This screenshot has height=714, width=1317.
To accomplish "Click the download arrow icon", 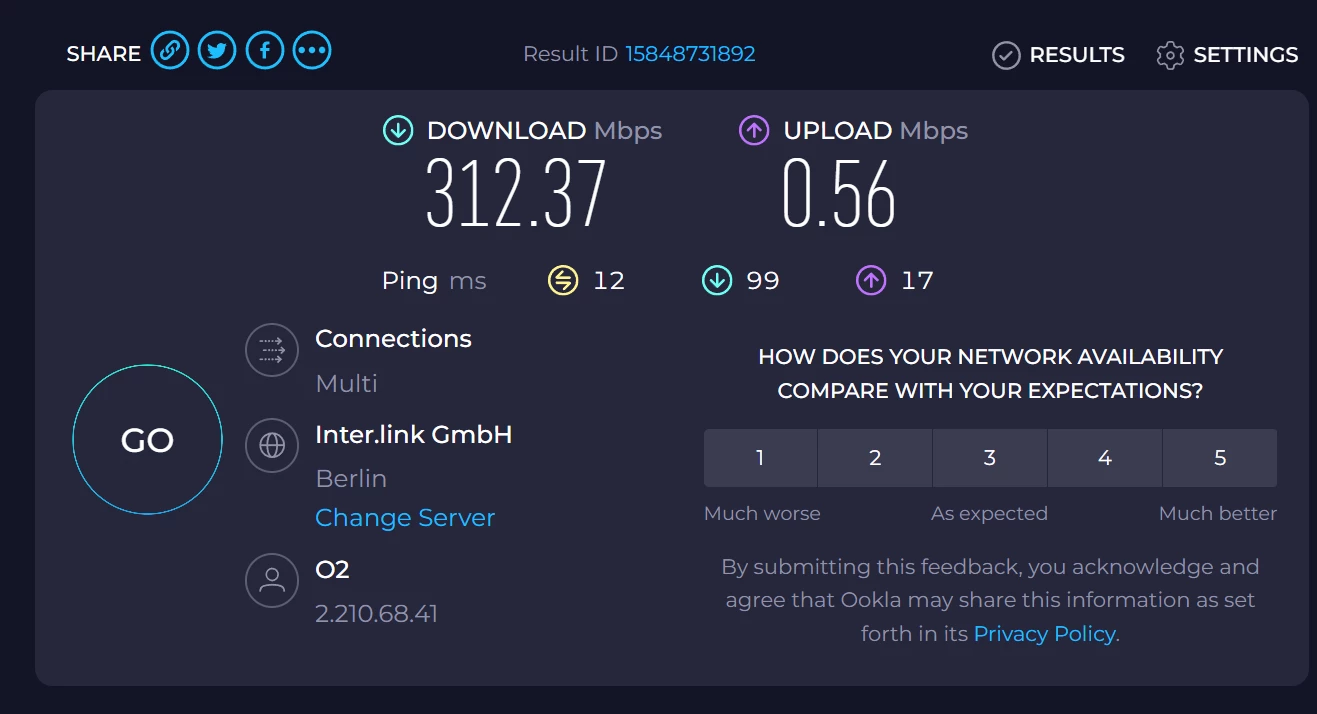I will click(x=398, y=130).
